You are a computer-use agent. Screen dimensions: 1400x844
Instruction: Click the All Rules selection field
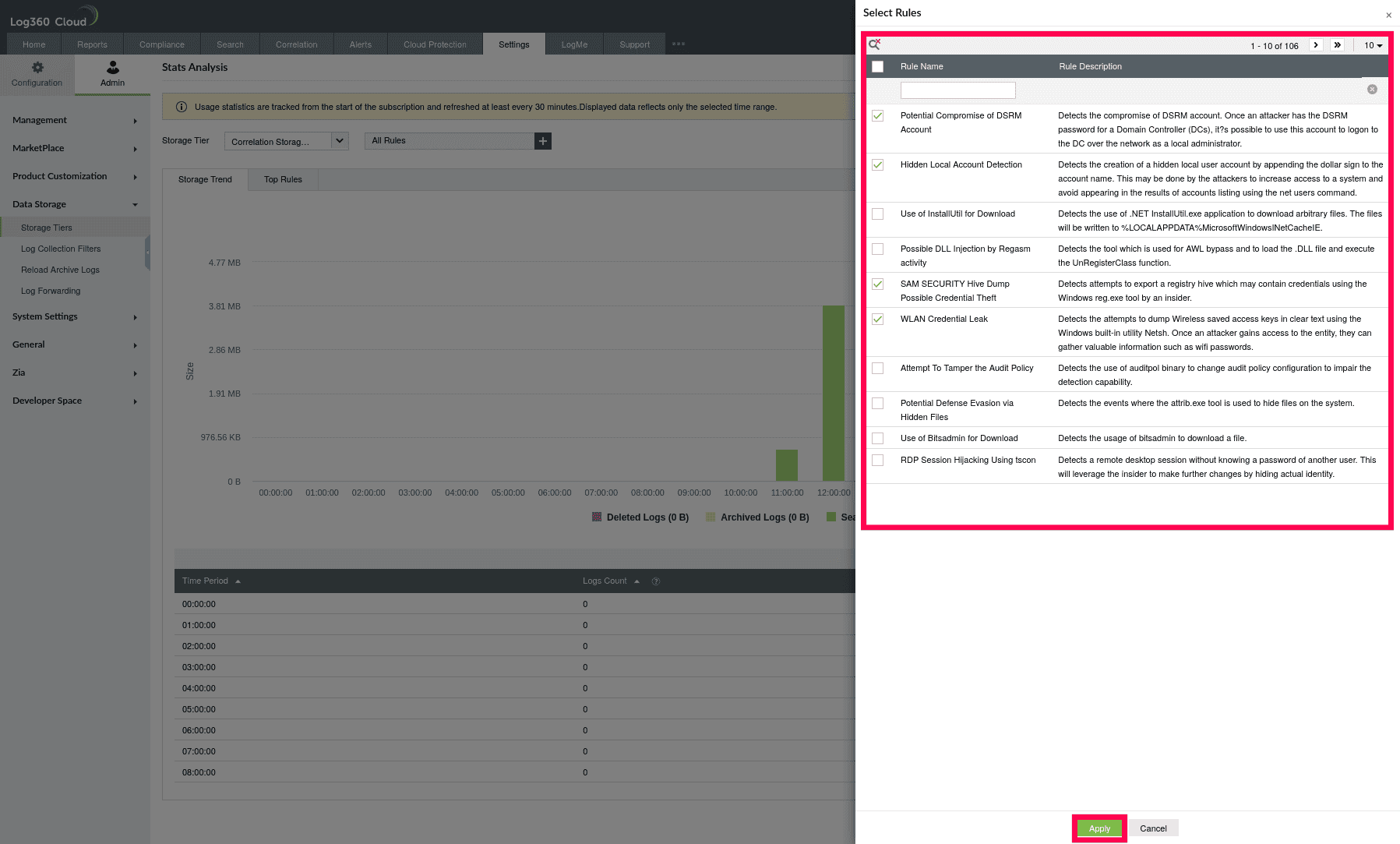point(450,141)
